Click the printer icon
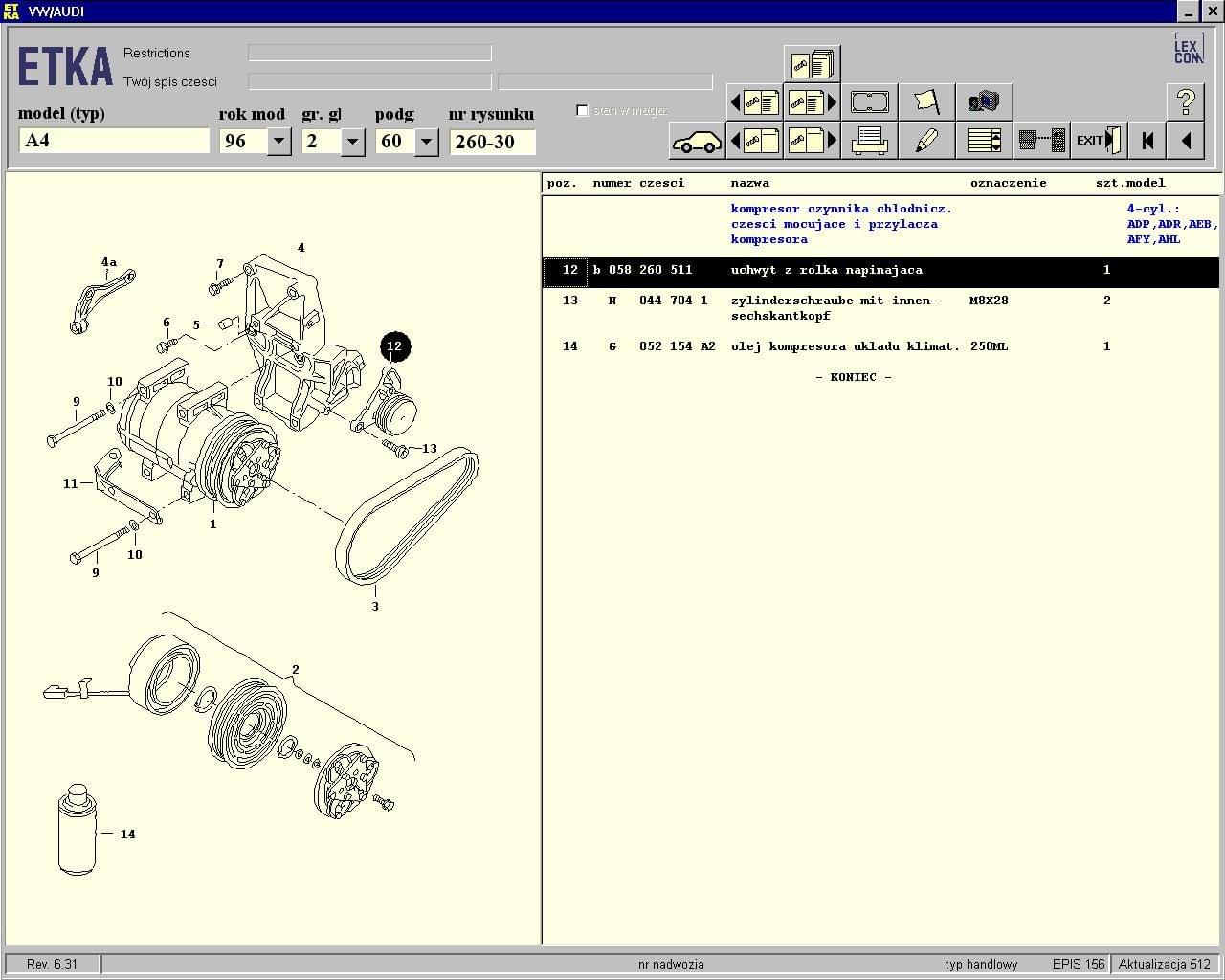 tap(870, 141)
